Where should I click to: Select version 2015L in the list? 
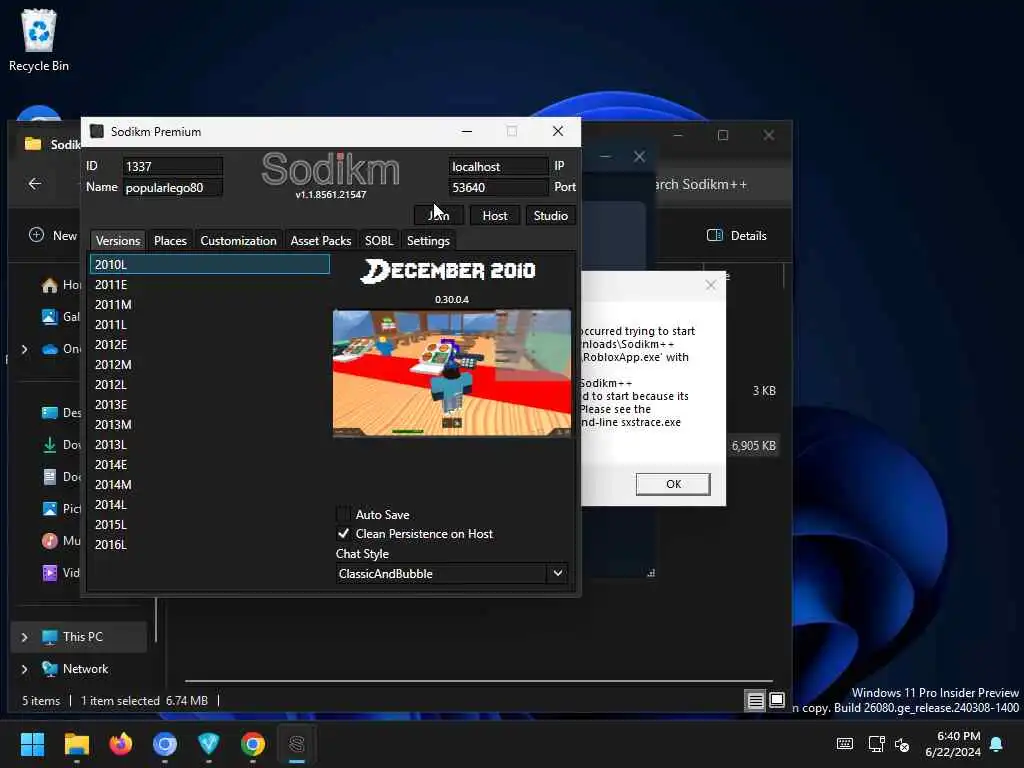point(210,524)
